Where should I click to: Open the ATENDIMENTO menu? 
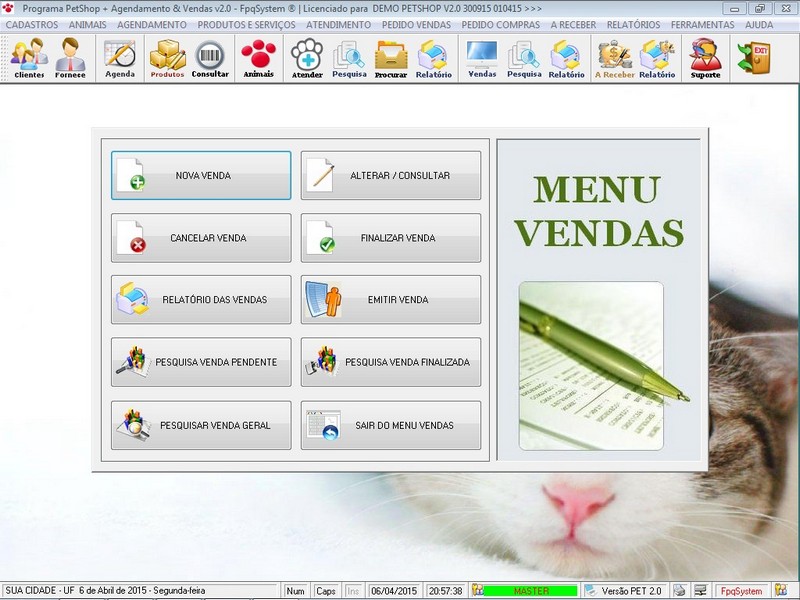[339, 24]
